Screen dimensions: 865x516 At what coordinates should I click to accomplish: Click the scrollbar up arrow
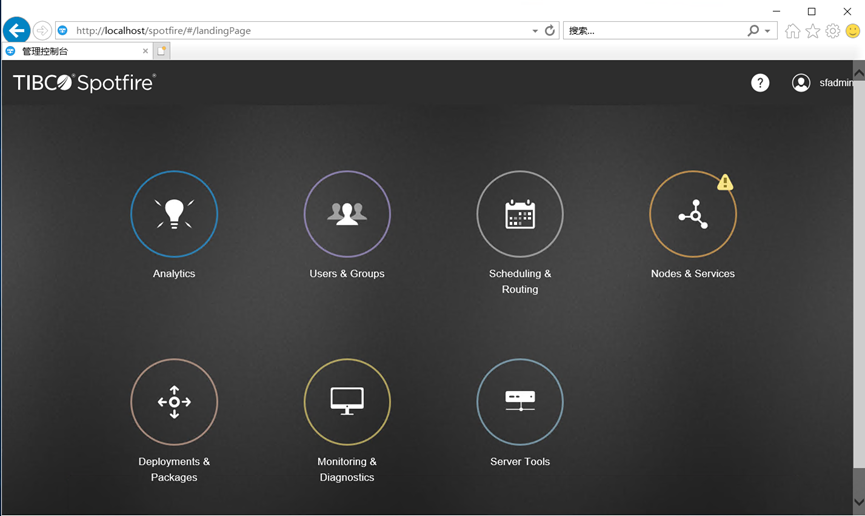(859, 73)
